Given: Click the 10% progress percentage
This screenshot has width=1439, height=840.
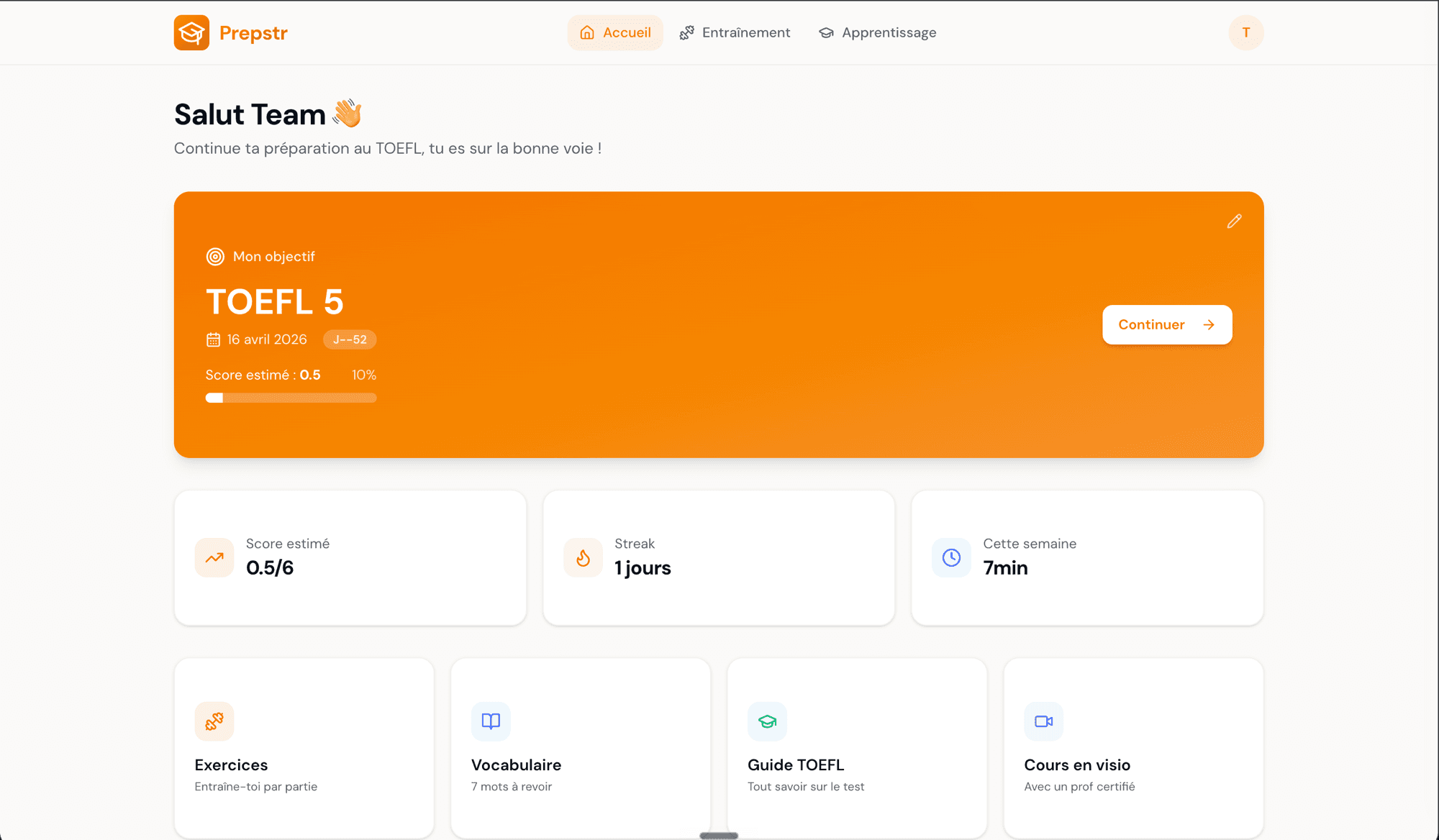Looking at the screenshot, I should pos(364,375).
